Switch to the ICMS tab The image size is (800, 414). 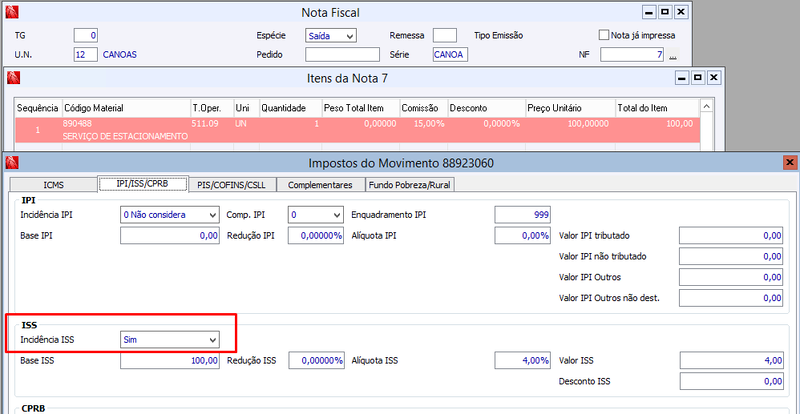(53, 185)
